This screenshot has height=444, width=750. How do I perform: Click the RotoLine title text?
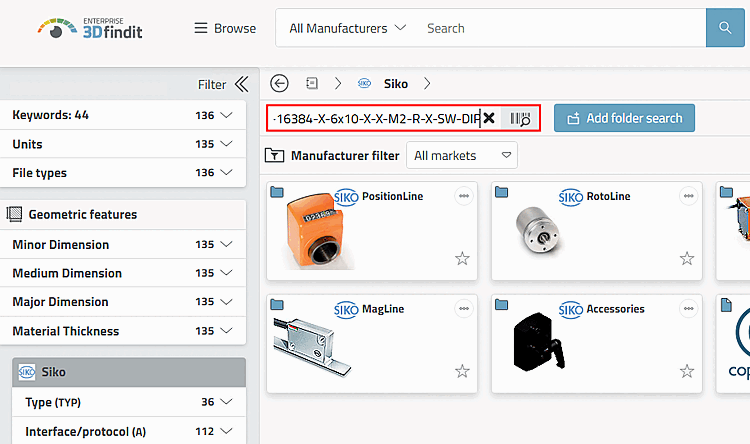608,196
